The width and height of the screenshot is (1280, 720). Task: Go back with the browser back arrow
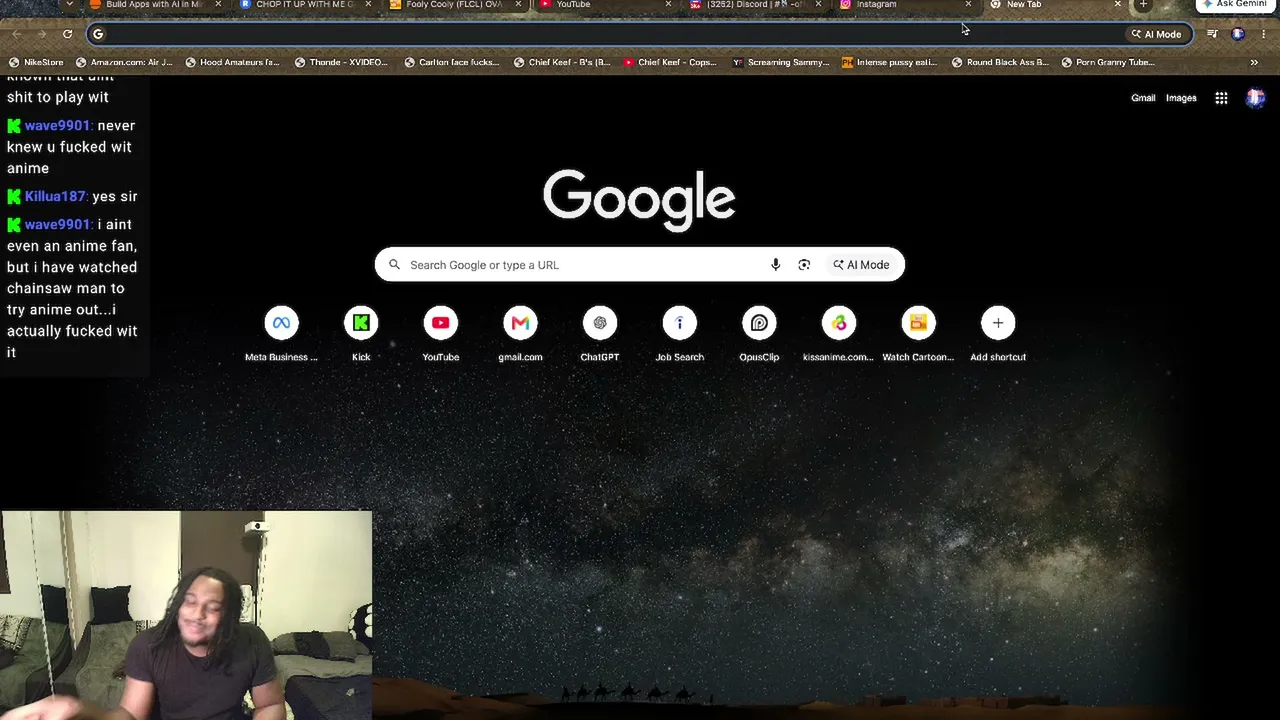click(x=16, y=34)
